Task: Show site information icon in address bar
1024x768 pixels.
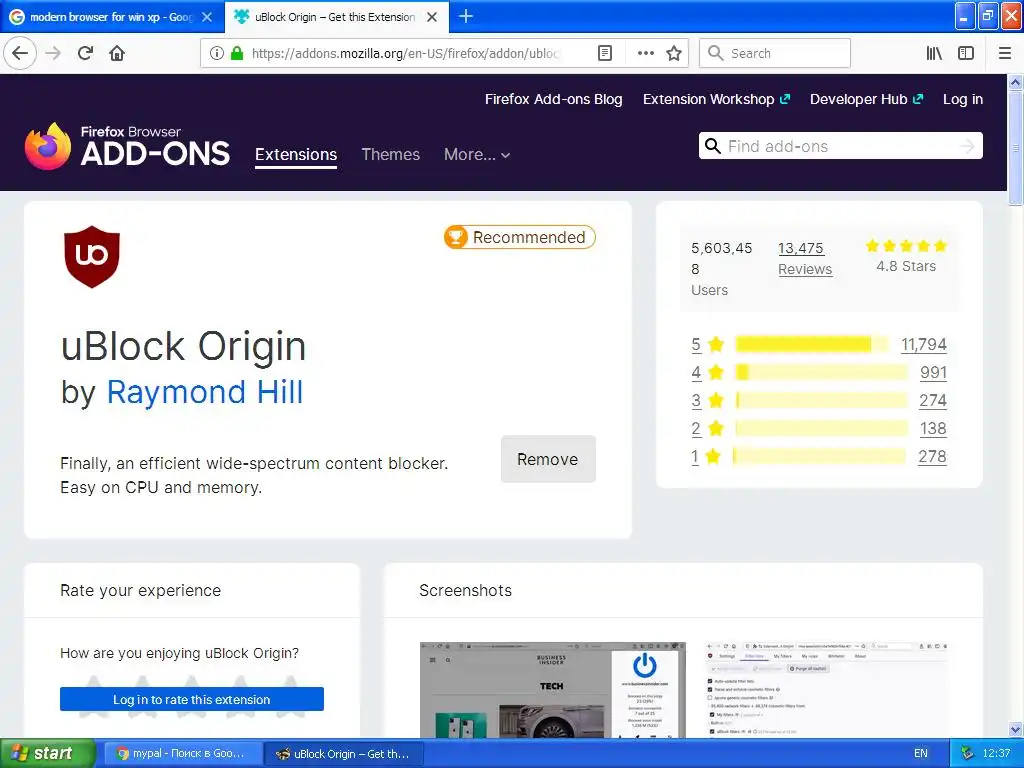Action: point(217,53)
